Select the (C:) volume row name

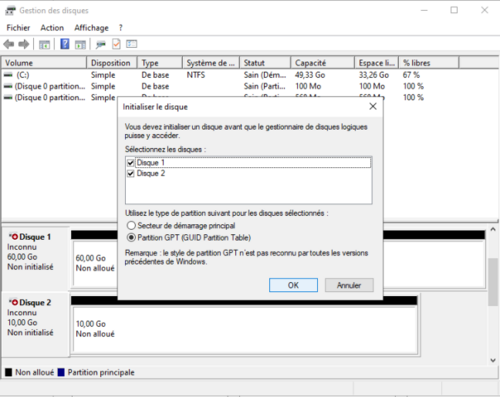click(23, 75)
